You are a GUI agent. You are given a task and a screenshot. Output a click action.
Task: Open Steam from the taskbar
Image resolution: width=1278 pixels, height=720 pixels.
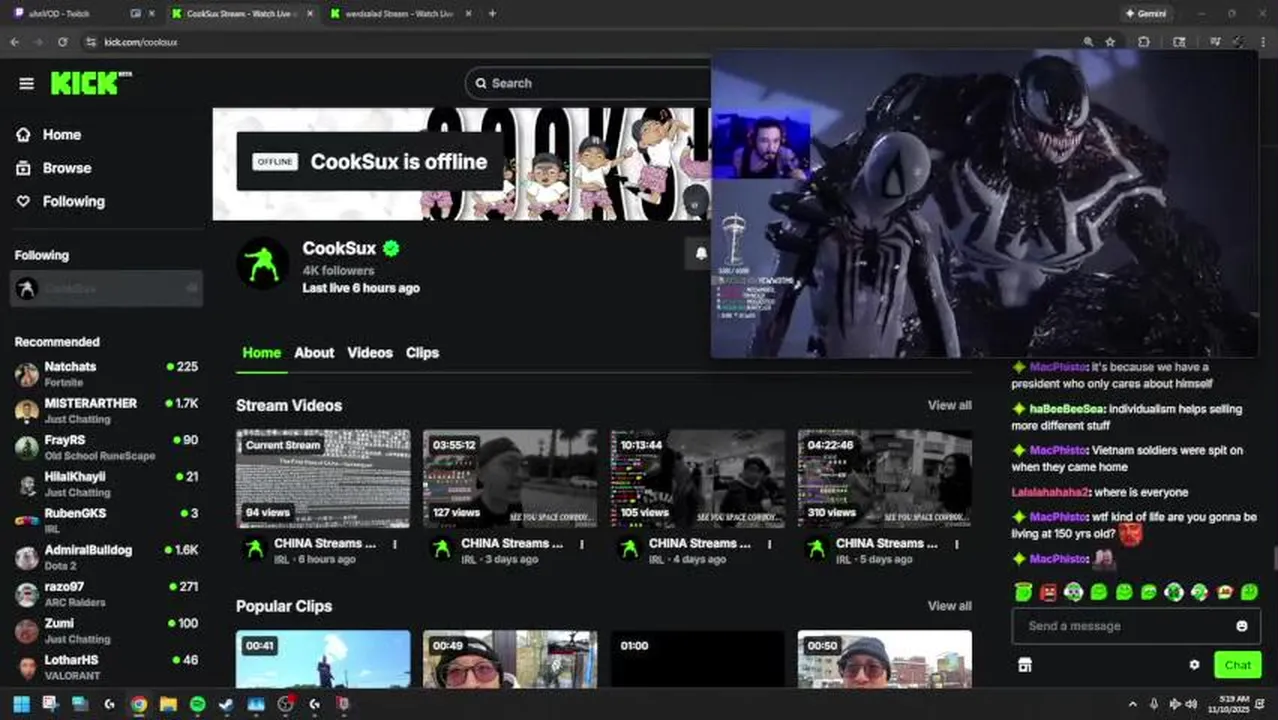point(227,704)
